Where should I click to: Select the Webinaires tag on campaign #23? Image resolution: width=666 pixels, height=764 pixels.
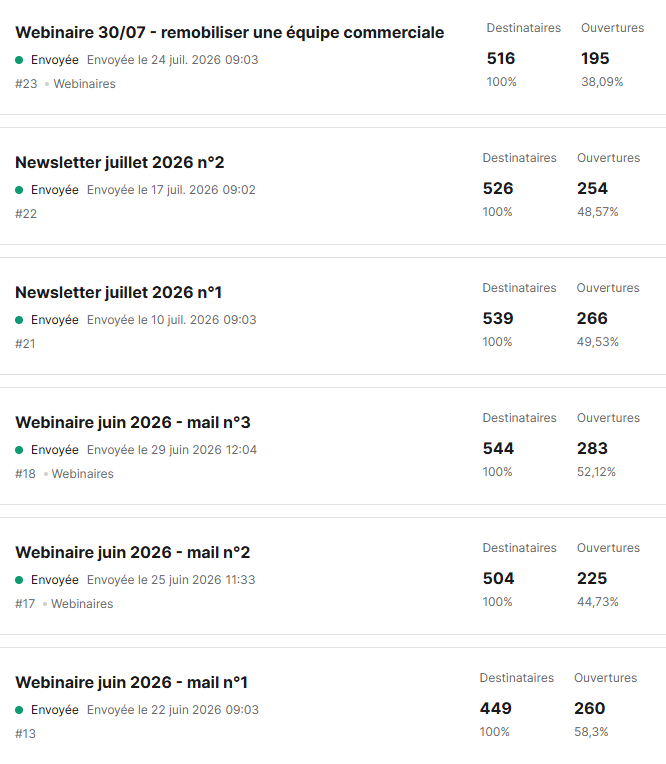[84, 84]
